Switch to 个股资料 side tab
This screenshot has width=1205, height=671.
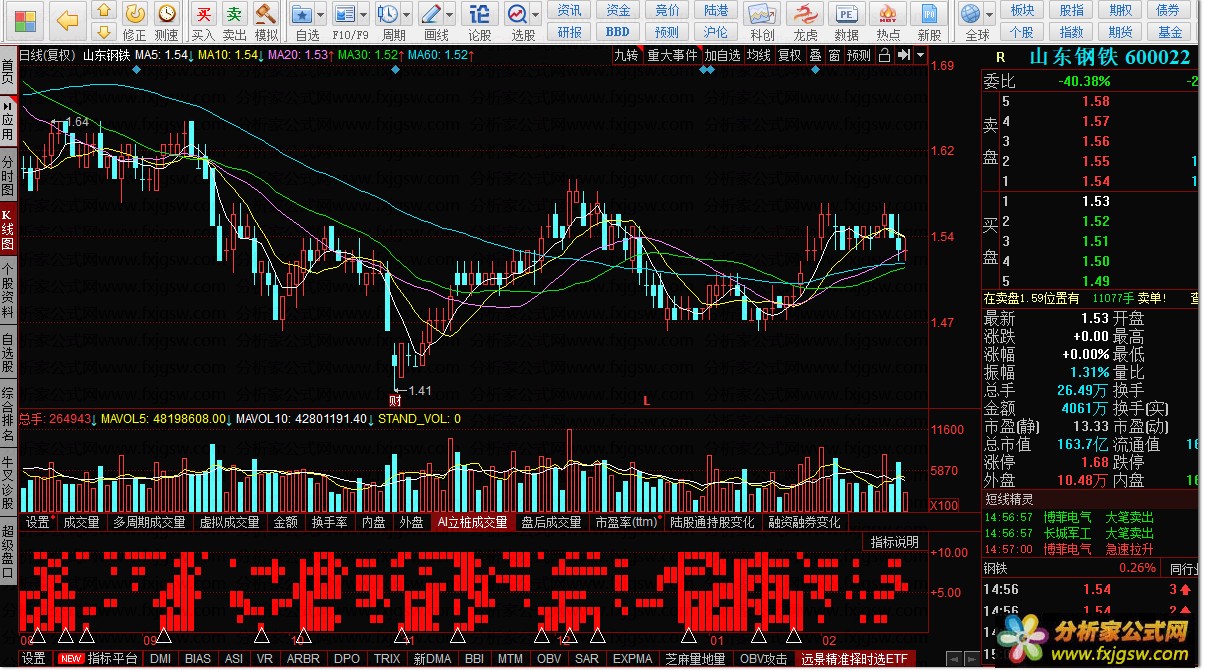8,289
